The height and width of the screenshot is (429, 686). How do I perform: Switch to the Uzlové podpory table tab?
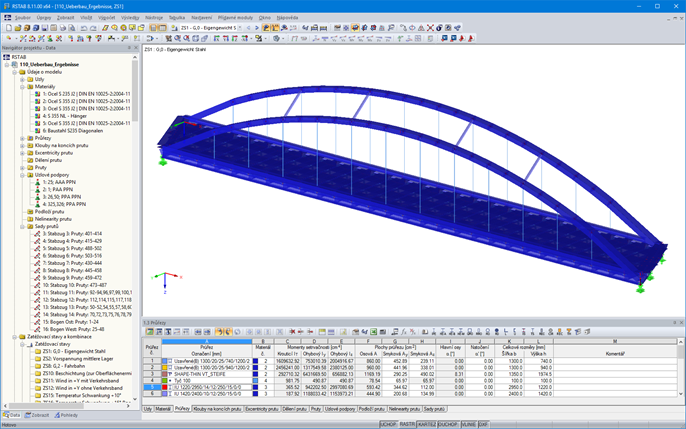tap(340, 409)
